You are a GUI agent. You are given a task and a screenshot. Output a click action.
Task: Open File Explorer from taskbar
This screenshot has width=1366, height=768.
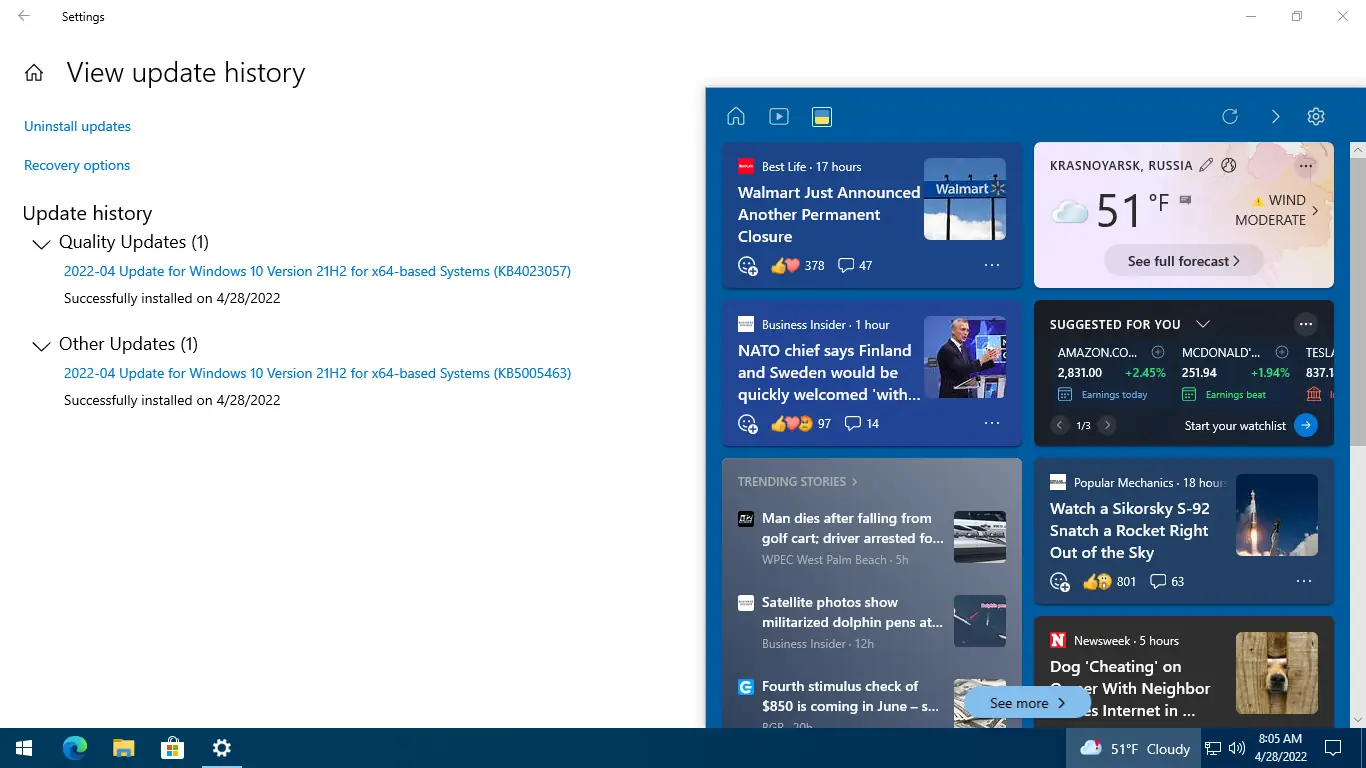(123, 748)
